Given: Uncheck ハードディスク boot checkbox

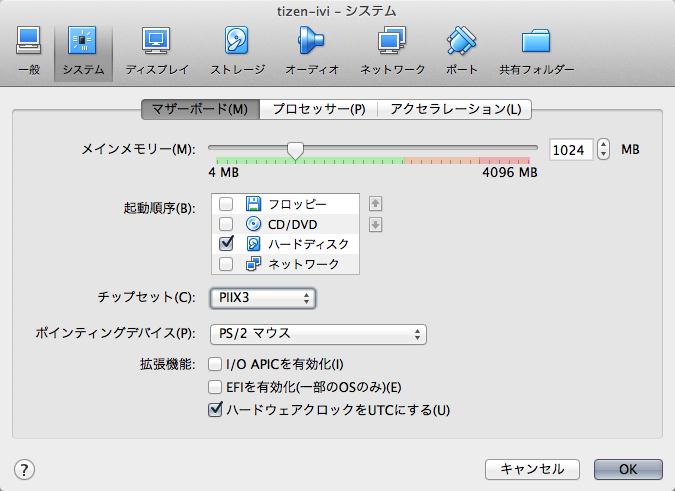Looking at the screenshot, I should [x=226, y=243].
